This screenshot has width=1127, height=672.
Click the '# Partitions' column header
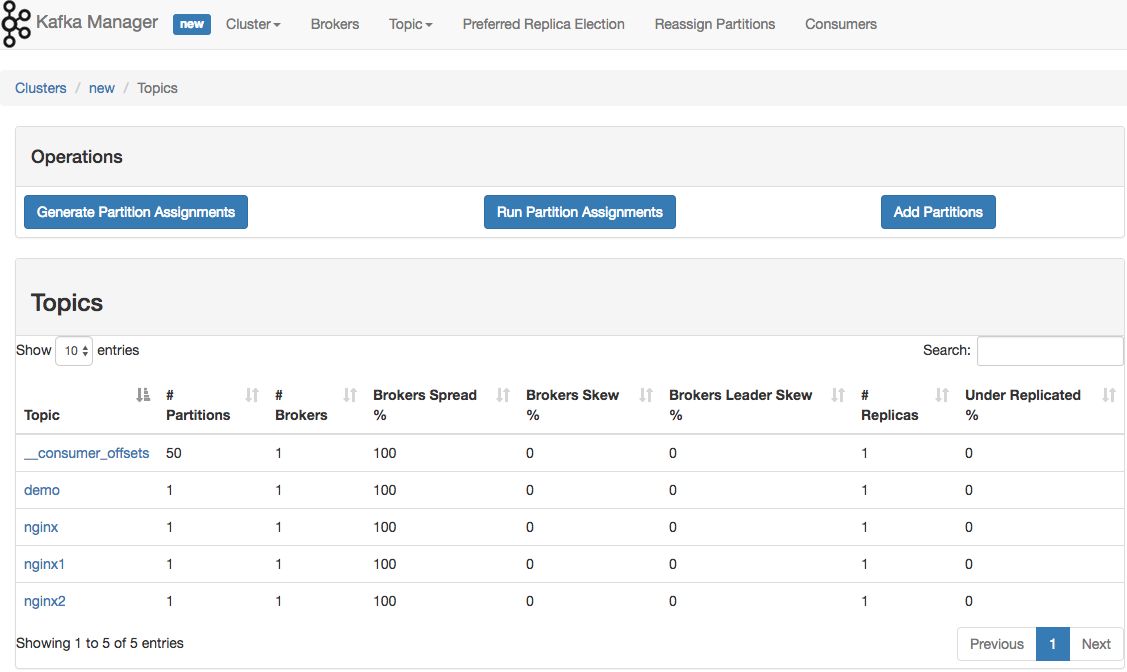198,405
